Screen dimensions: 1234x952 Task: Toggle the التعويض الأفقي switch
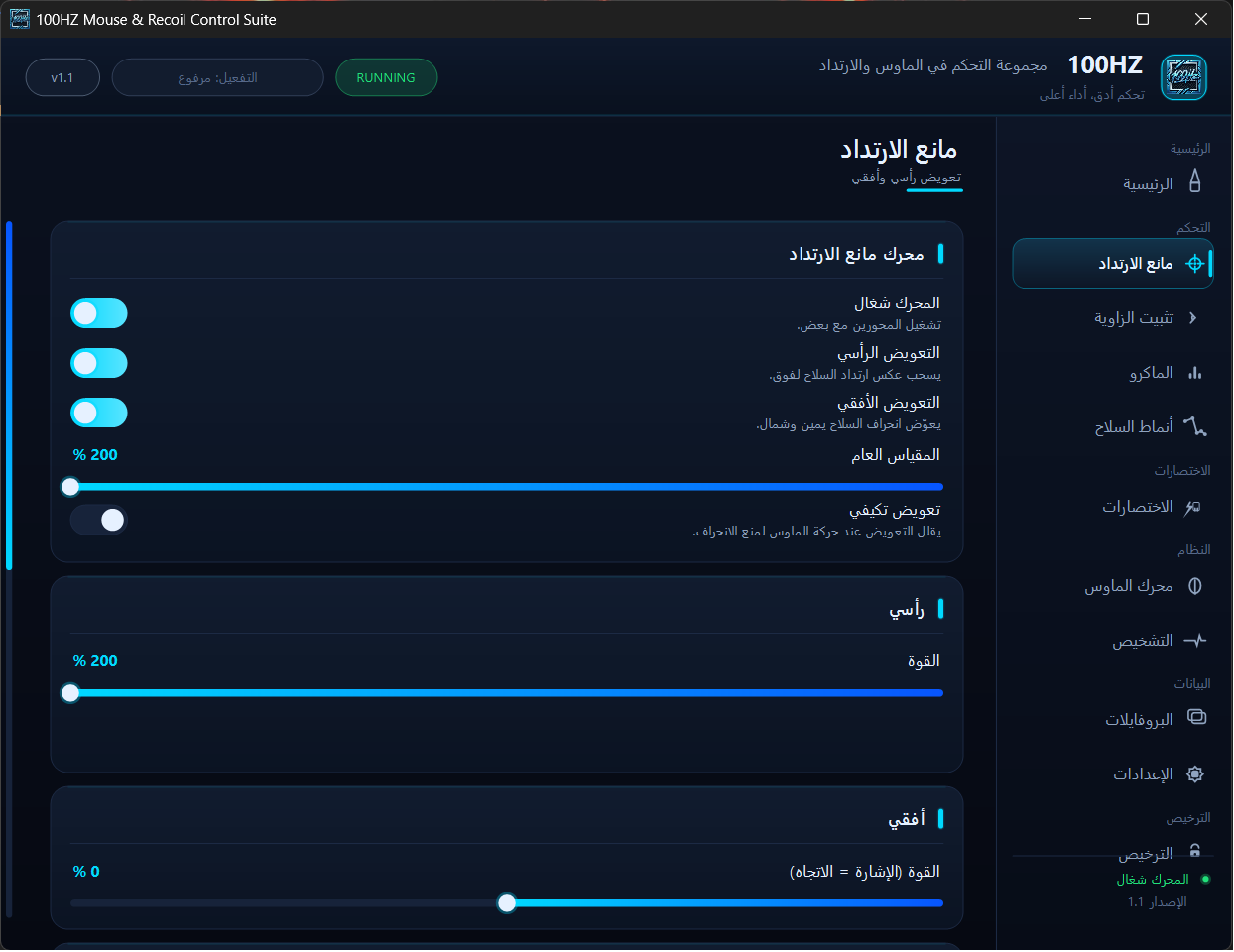[99, 413]
